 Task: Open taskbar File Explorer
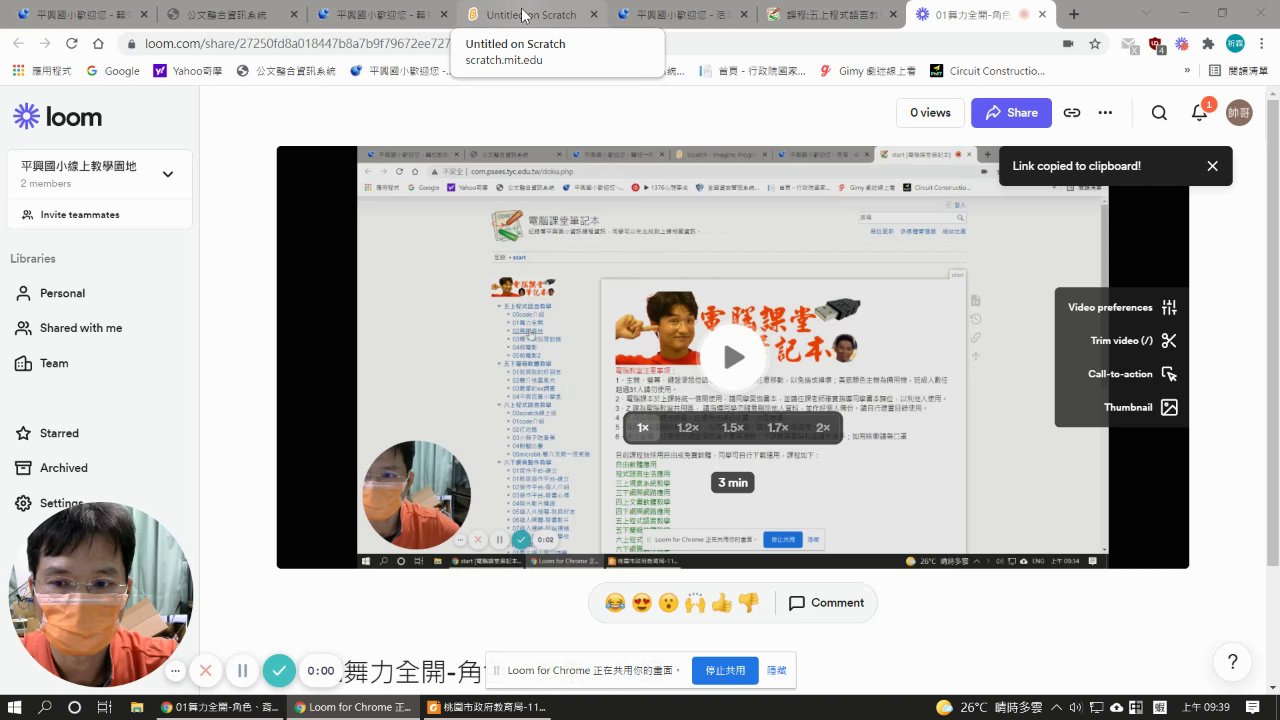tap(137, 707)
